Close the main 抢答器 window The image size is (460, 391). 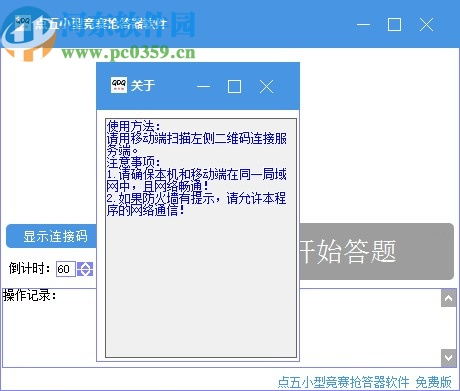click(x=426, y=25)
